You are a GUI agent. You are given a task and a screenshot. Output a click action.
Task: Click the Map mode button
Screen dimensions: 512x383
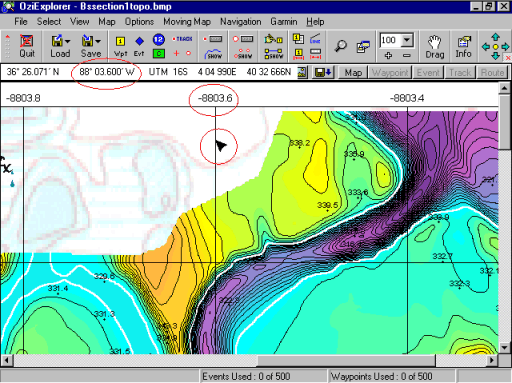(353, 72)
